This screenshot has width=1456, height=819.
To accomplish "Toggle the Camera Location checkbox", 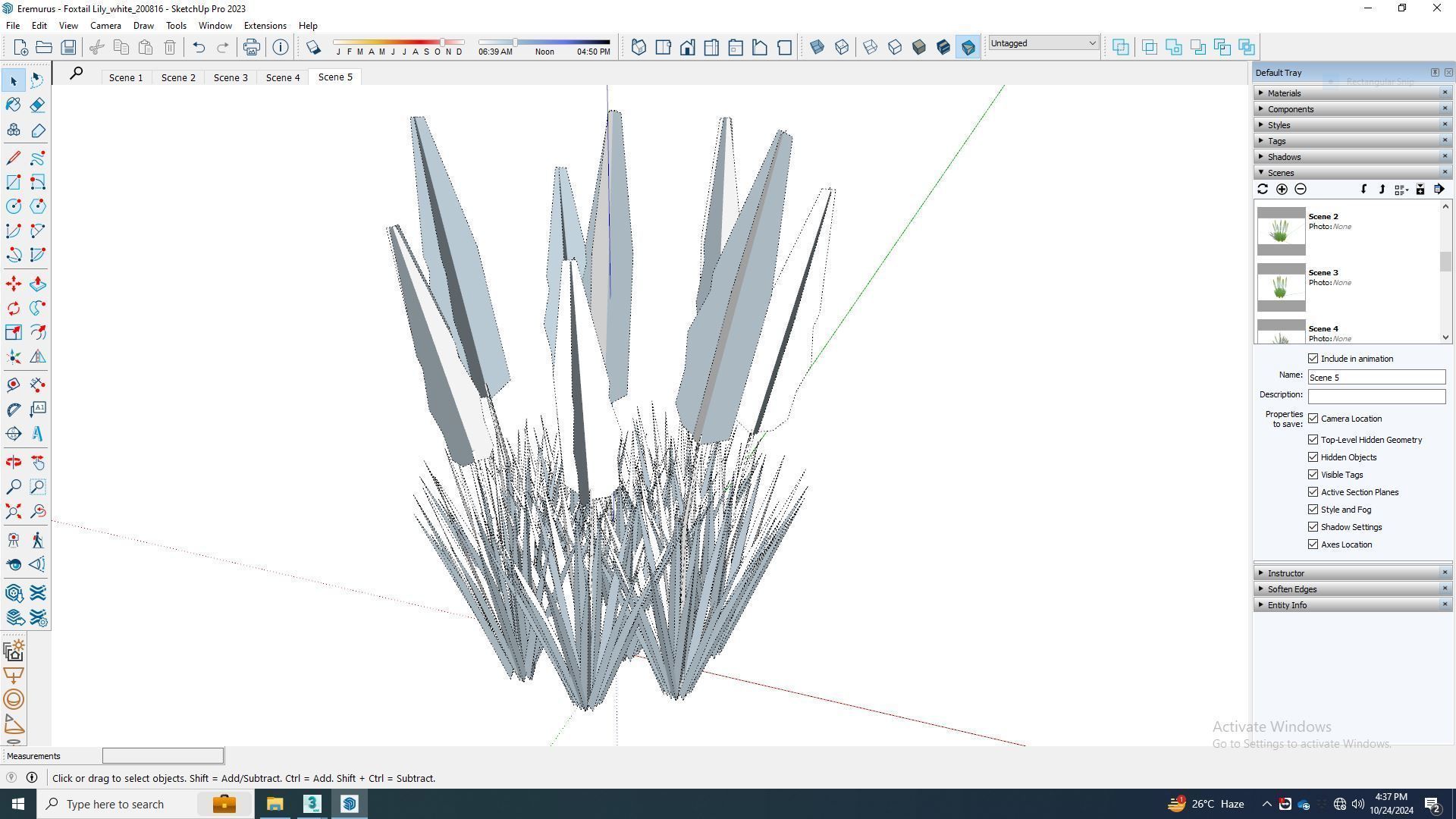I will (1313, 419).
